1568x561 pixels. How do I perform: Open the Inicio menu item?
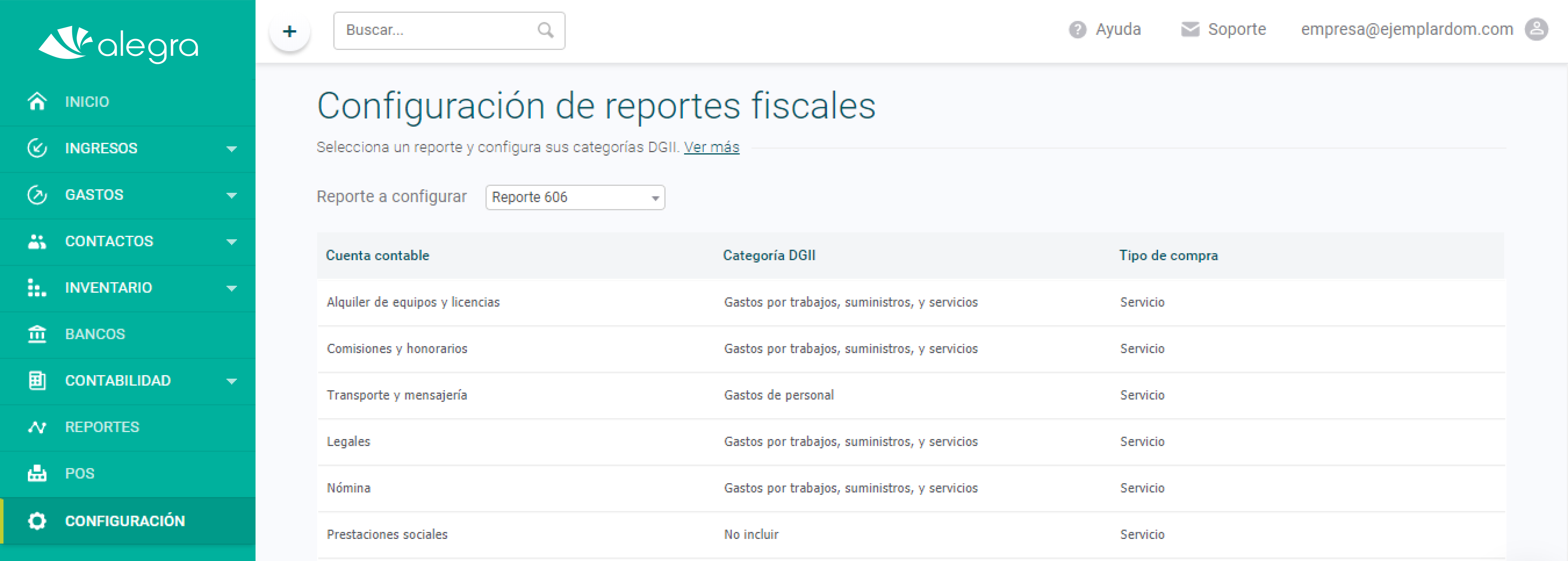coord(128,102)
